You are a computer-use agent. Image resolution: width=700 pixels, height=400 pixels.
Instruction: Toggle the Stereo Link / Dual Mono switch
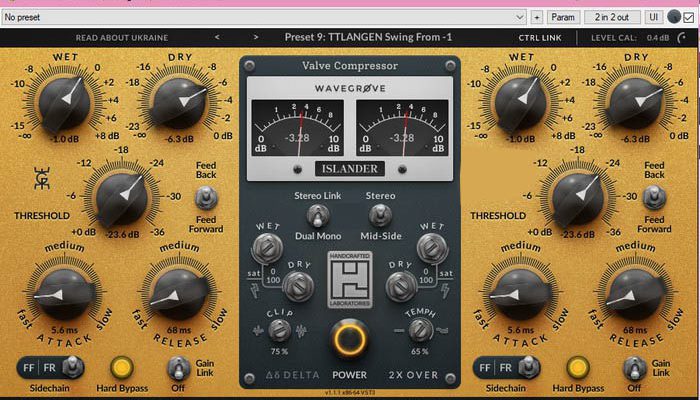point(316,214)
